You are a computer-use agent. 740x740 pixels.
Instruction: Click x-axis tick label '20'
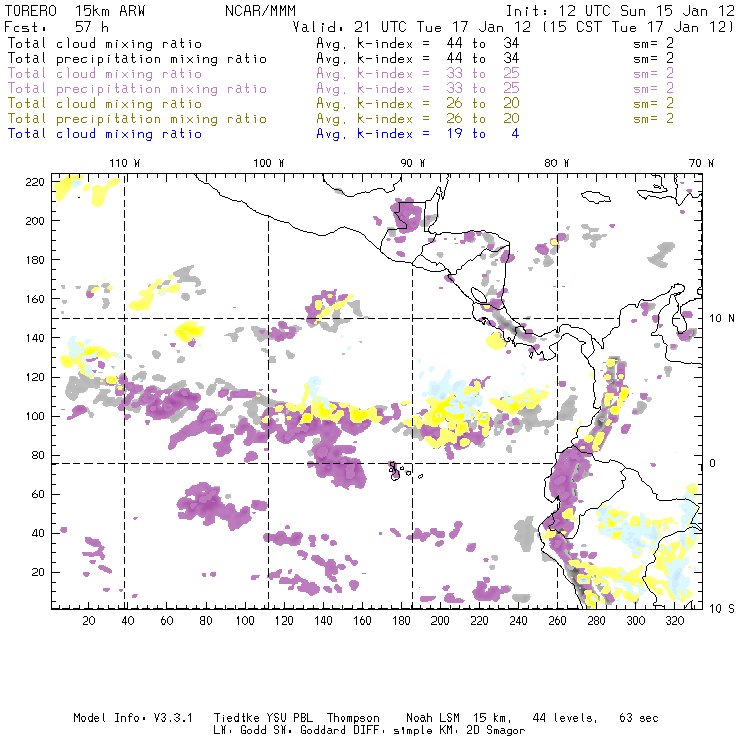89,621
